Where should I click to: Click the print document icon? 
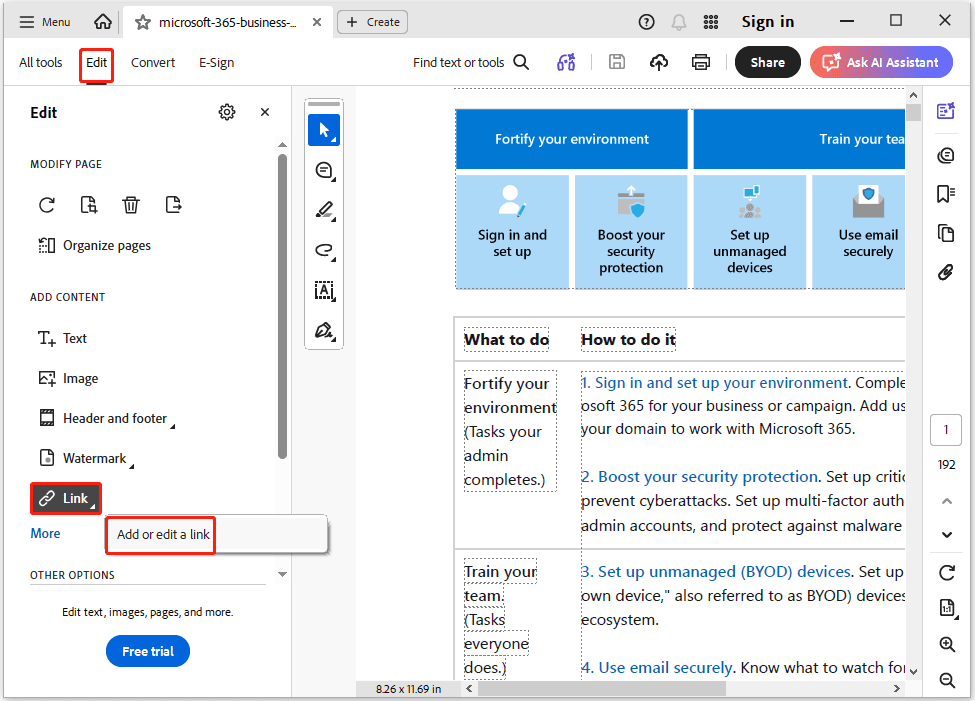click(701, 61)
